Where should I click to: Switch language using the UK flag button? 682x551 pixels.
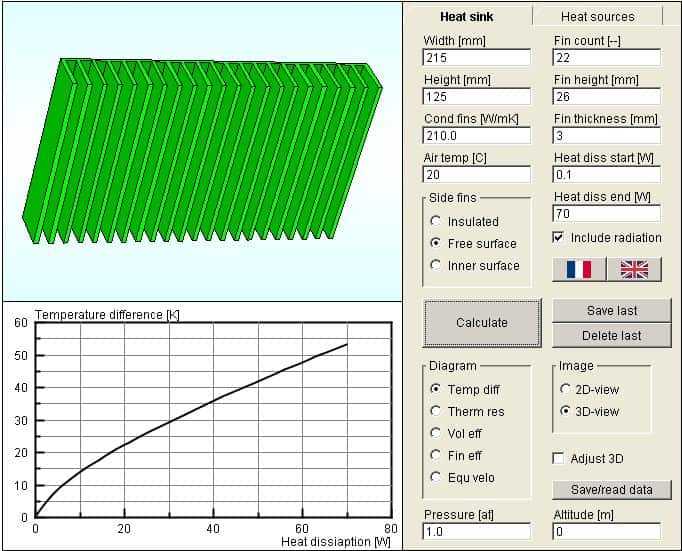pos(634,269)
